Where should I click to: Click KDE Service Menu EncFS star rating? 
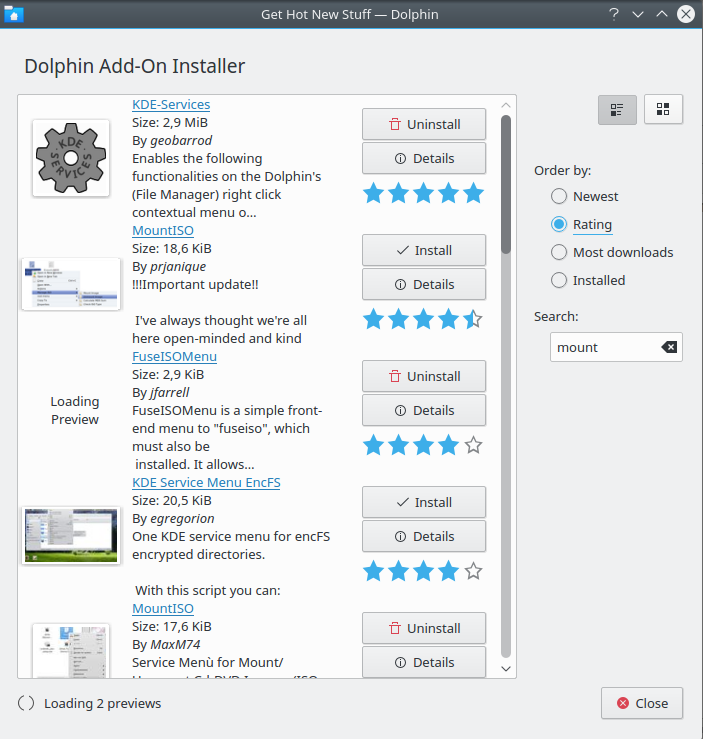coord(423,571)
